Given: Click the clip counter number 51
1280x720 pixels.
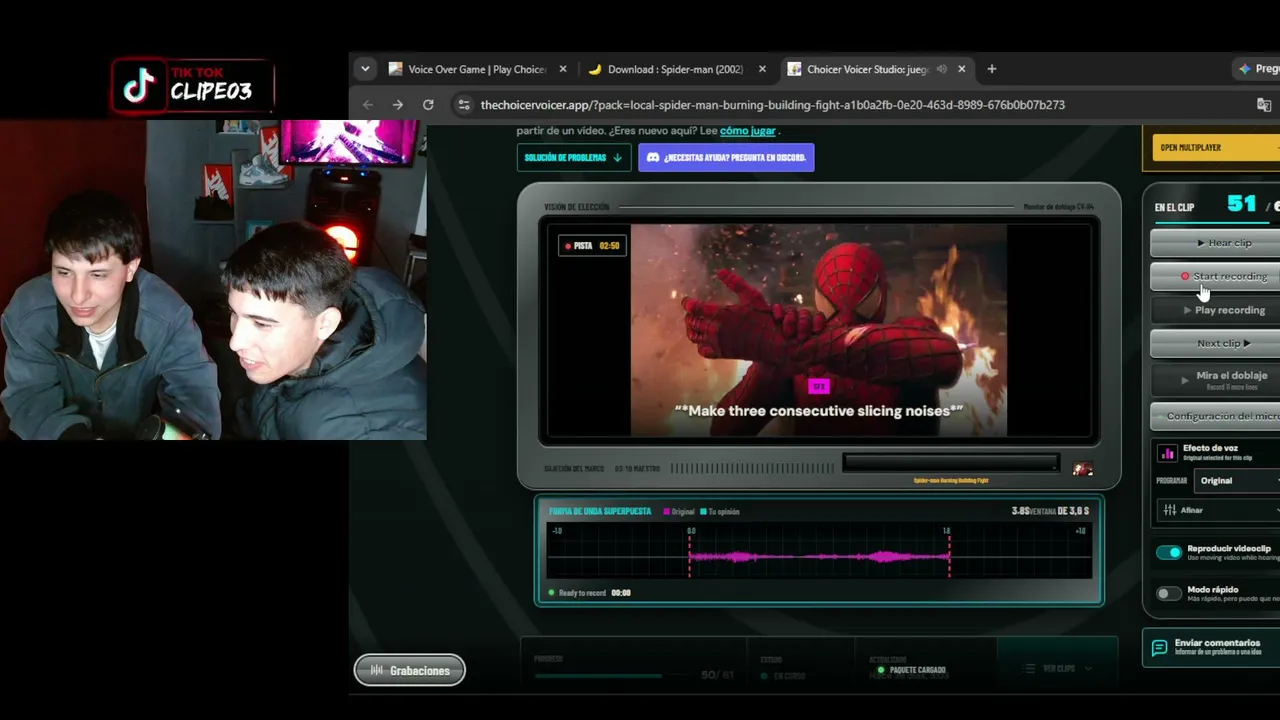Looking at the screenshot, I should pyautogui.click(x=1241, y=204).
